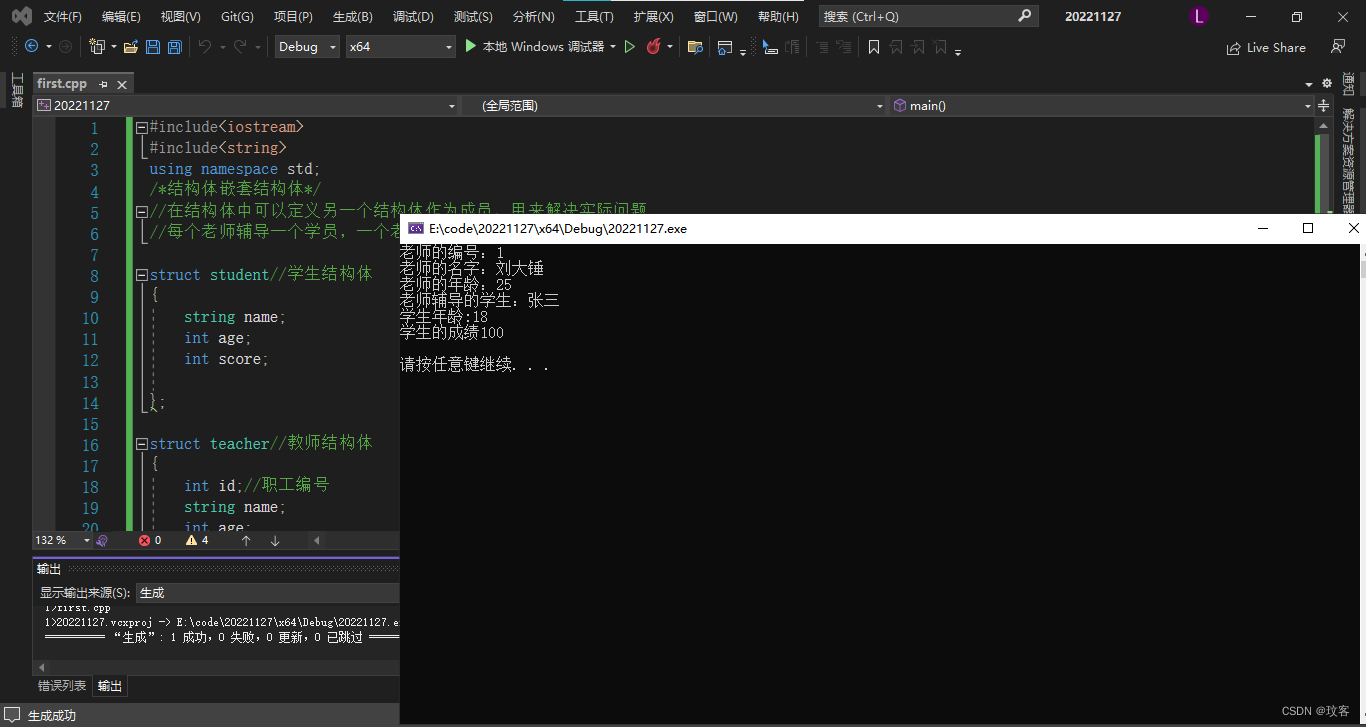The width and height of the screenshot is (1366, 727).
Task: Open the 编辑(E) menu
Action: tap(122, 16)
